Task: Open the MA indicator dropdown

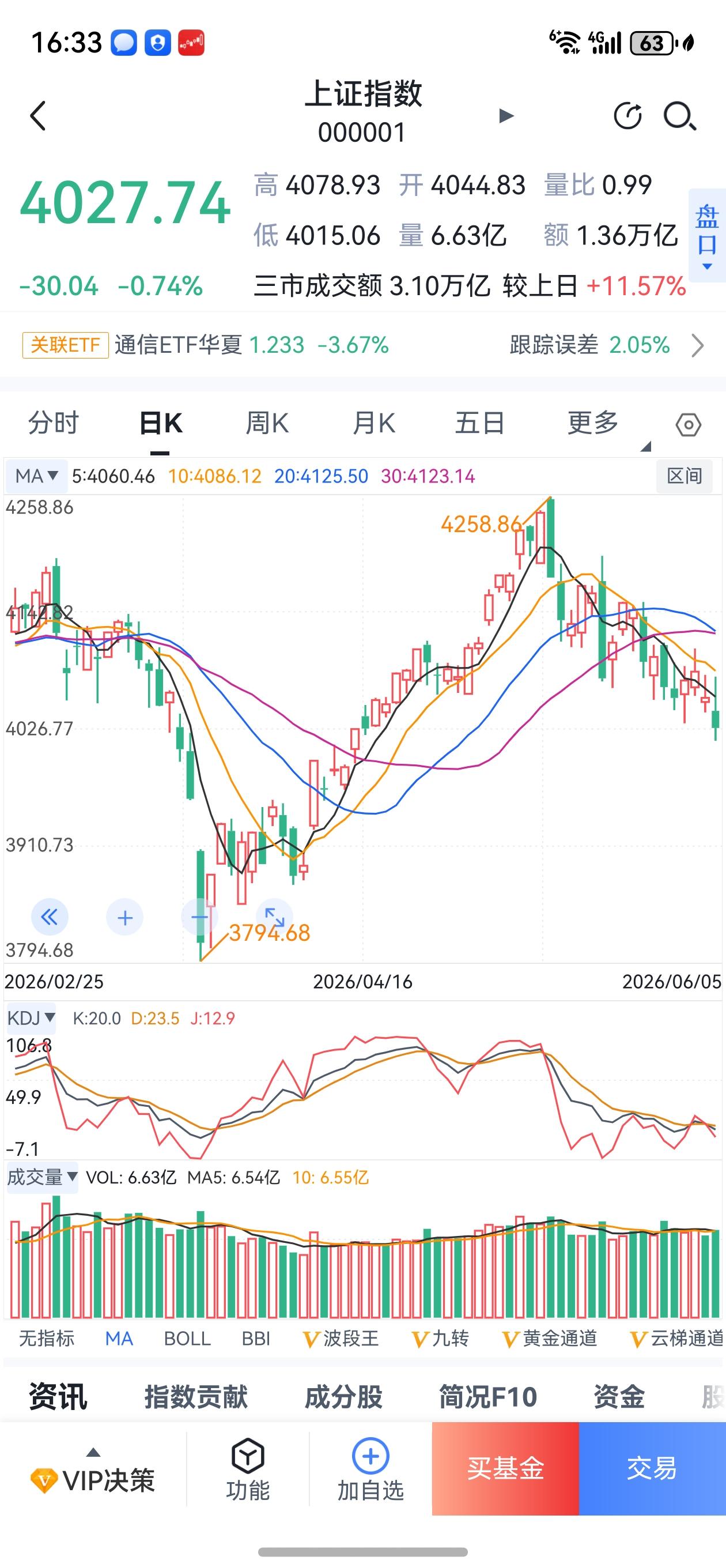Action: 36,476
